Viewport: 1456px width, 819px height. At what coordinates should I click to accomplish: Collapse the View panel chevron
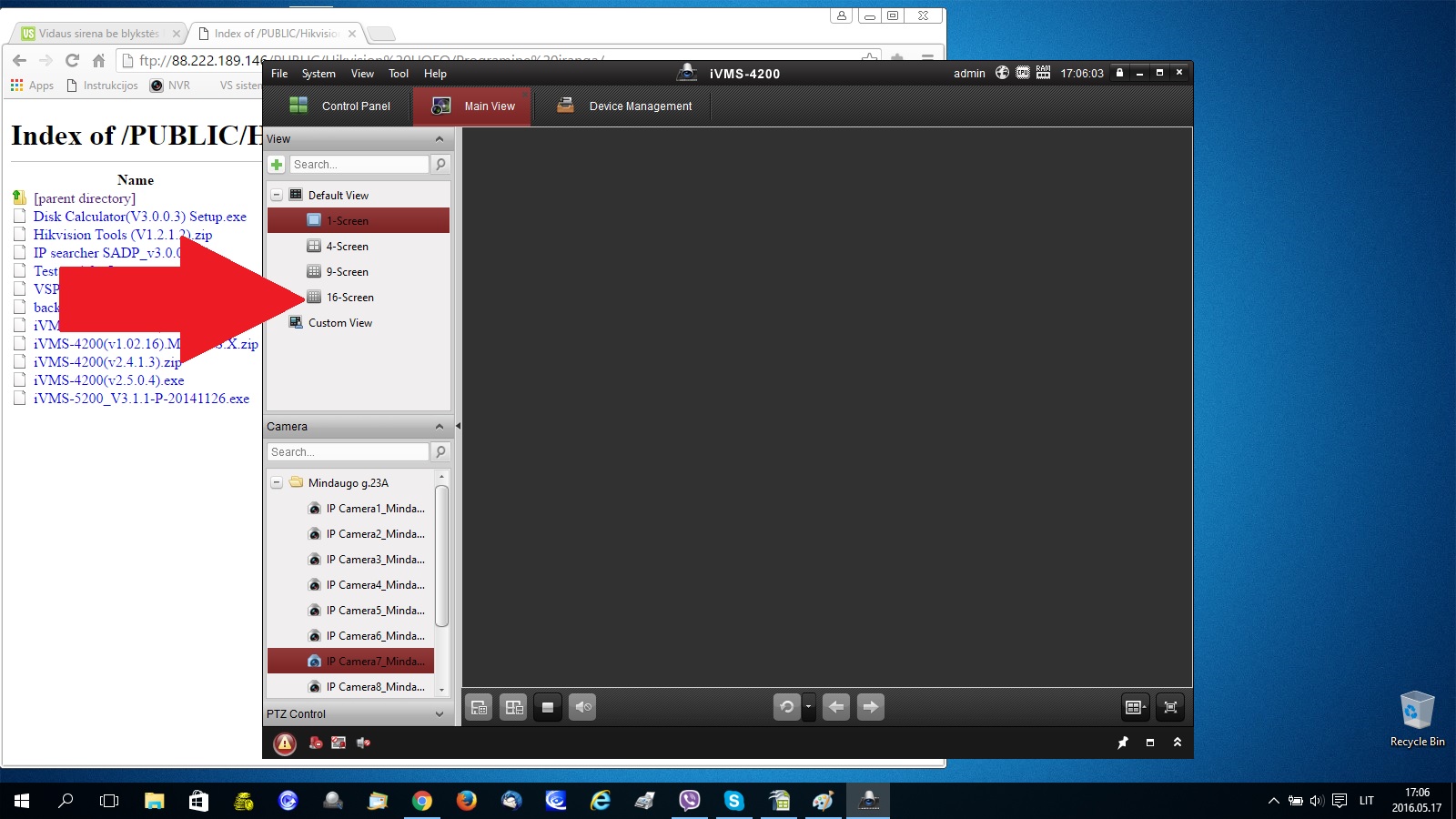tap(440, 139)
